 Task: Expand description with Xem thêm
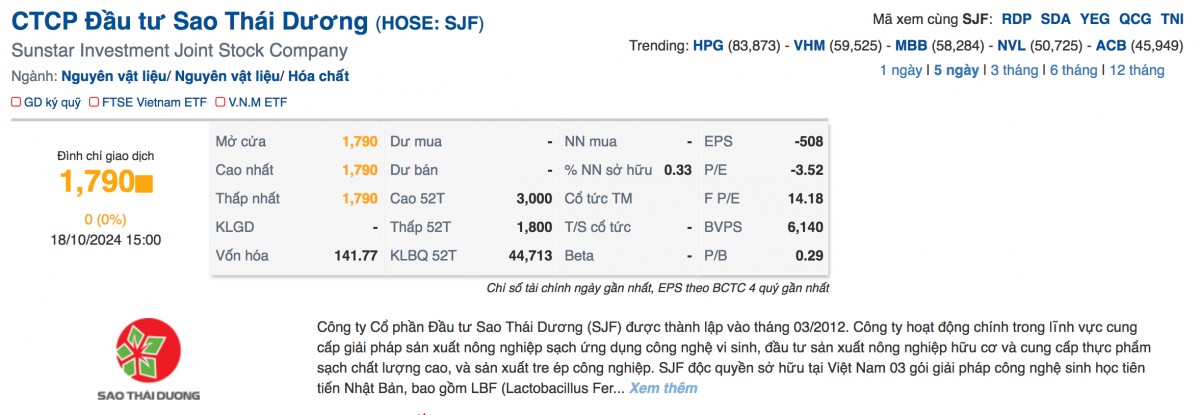click(x=663, y=388)
